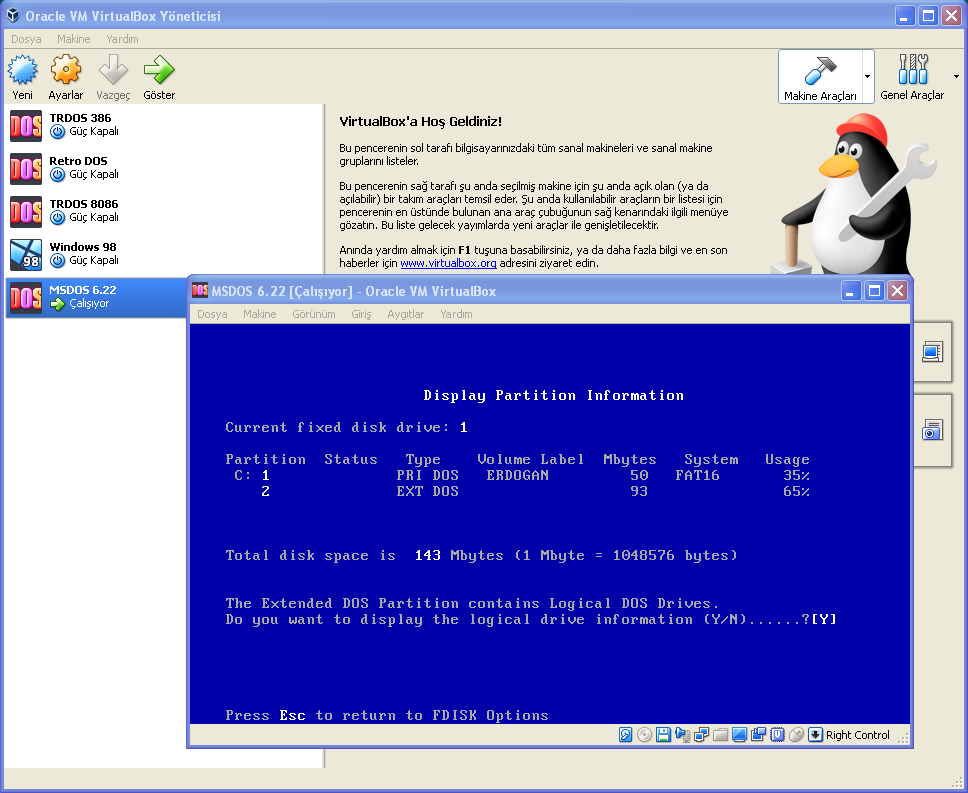The height and width of the screenshot is (793, 968).
Task: Click the CPU virtualization chip indicator
Action: coord(777,734)
